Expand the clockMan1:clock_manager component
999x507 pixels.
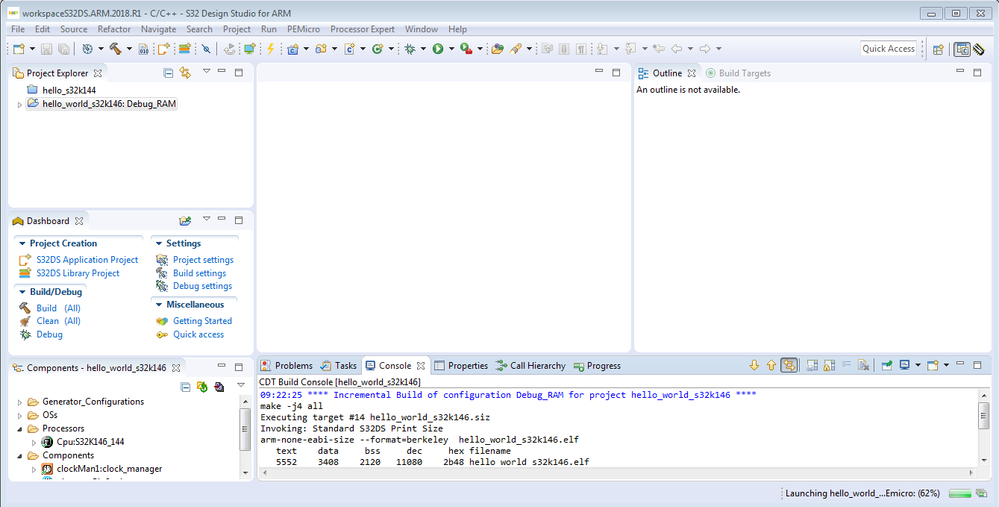pos(34,469)
